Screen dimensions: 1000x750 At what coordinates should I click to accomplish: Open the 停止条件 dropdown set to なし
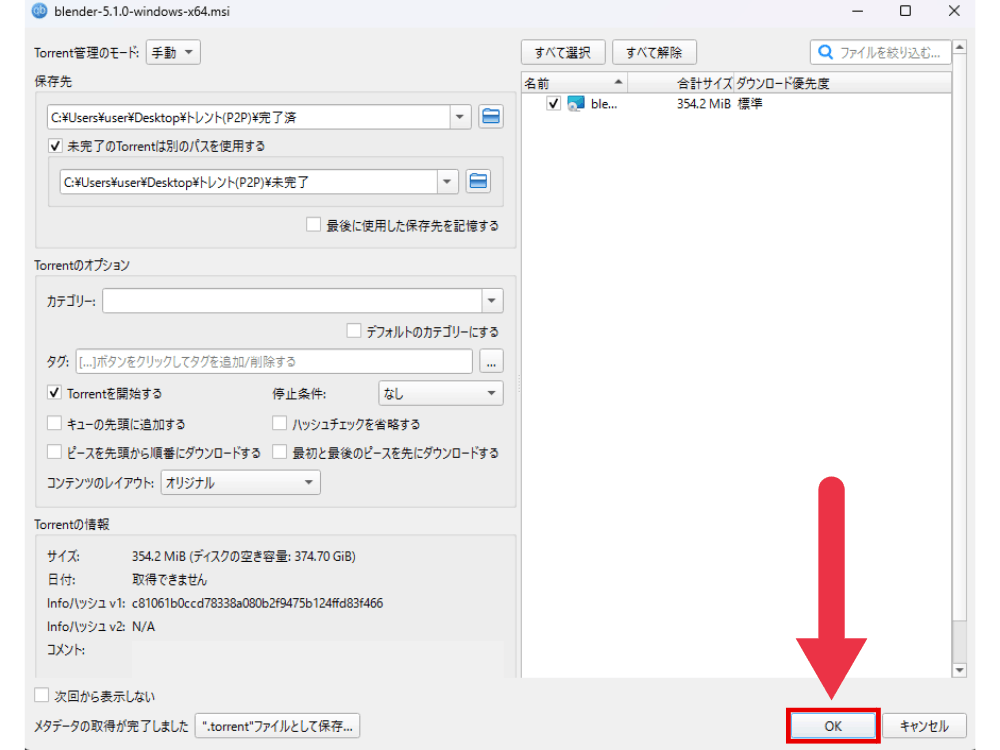pyautogui.click(x=440, y=394)
